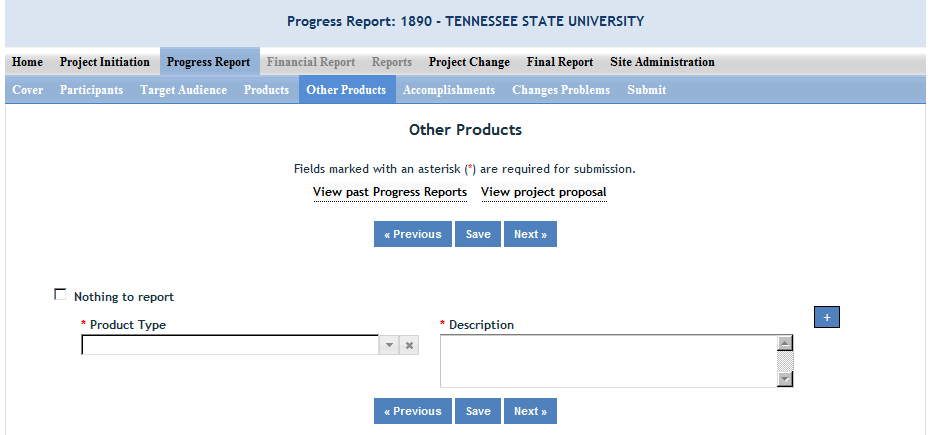Open the View project proposal link
This screenshot has width=933, height=435.
pos(544,192)
